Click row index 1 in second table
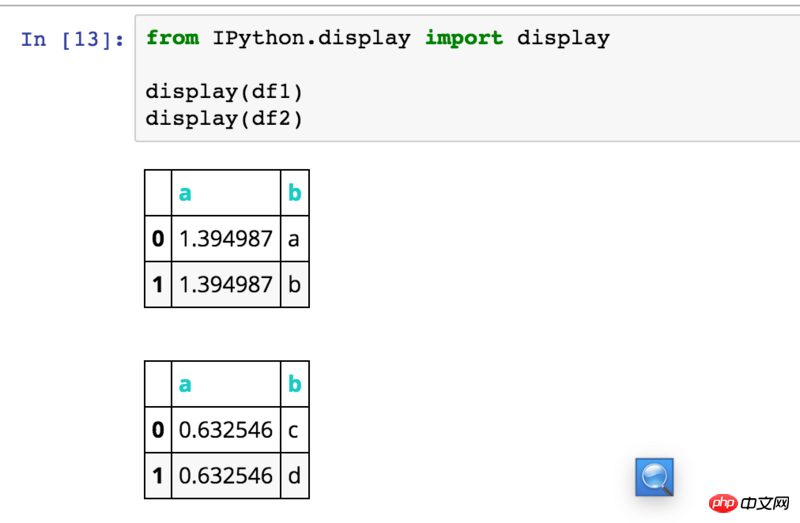Image resolution: width=800 pixels, height=523 pixels. 158,476
